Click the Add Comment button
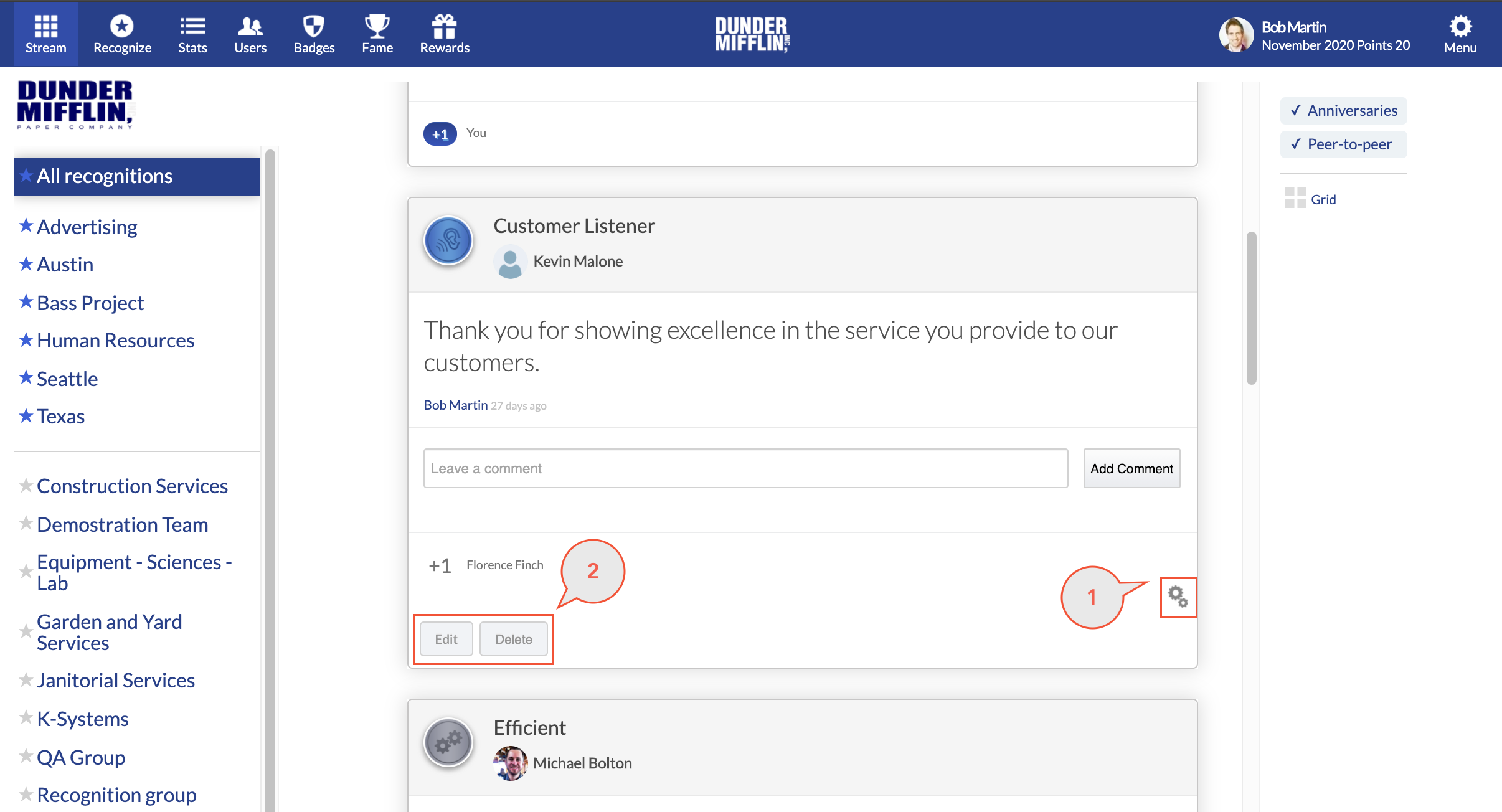 click(x=1131, y=469)
